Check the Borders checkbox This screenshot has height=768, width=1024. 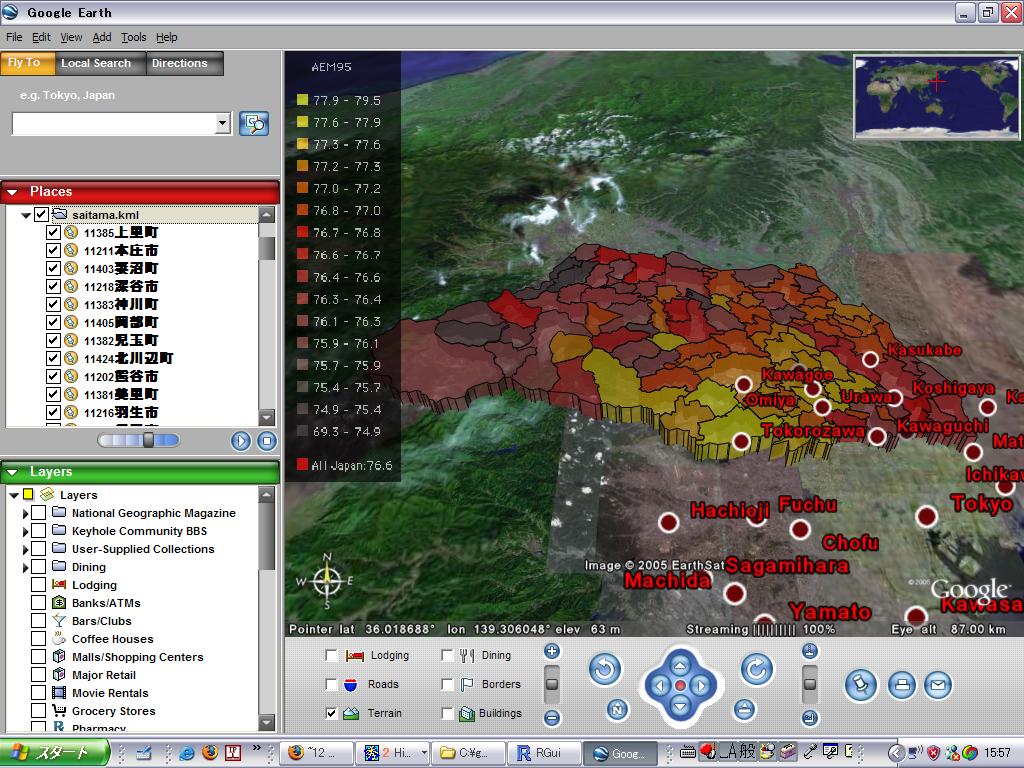pos(447,684)
